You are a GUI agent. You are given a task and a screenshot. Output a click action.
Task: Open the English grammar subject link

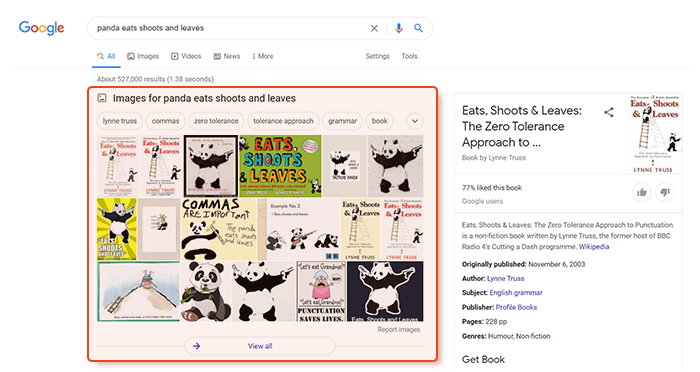(516, 293)
